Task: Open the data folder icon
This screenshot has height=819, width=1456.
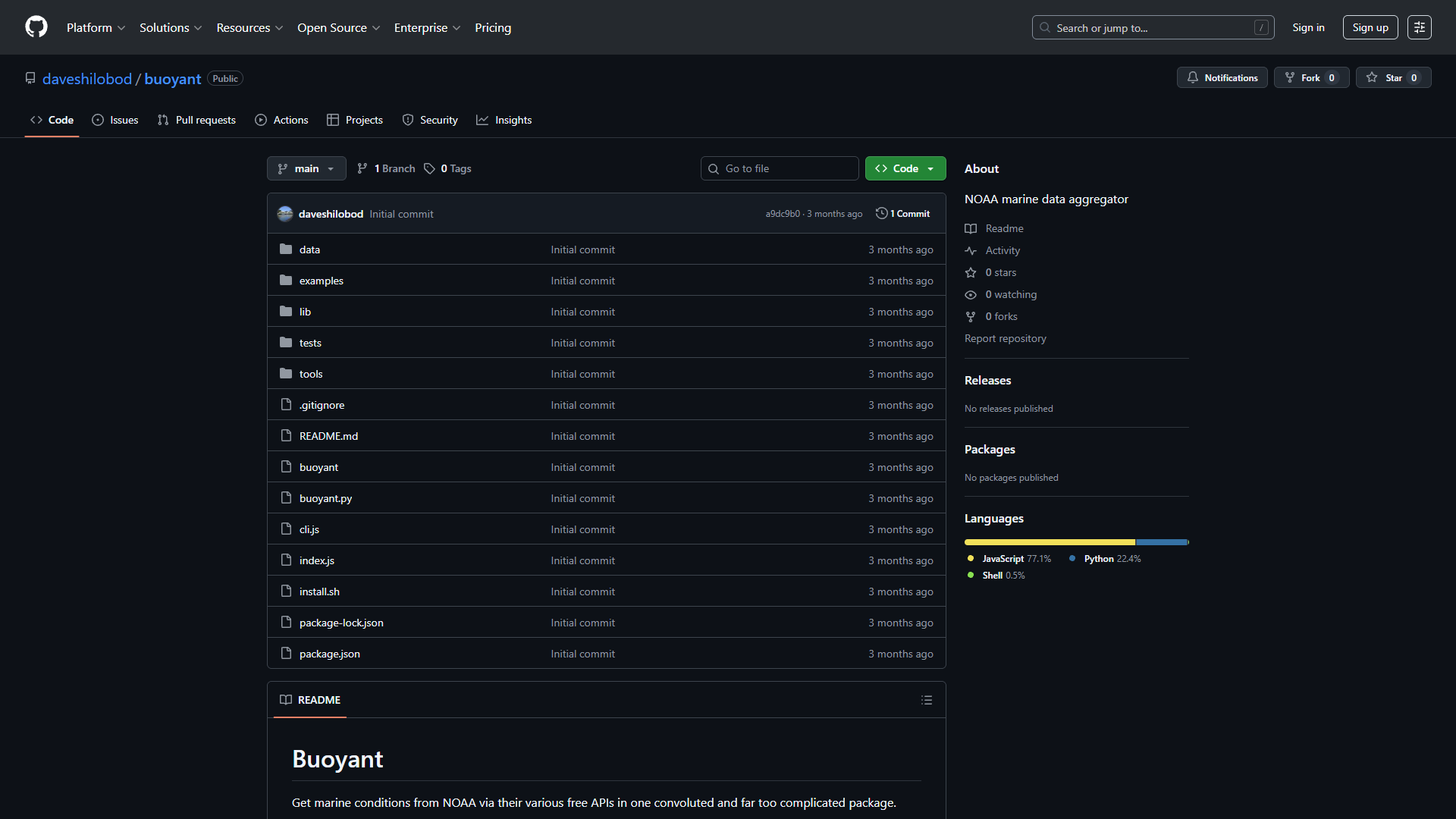Action: pos(286,249)
